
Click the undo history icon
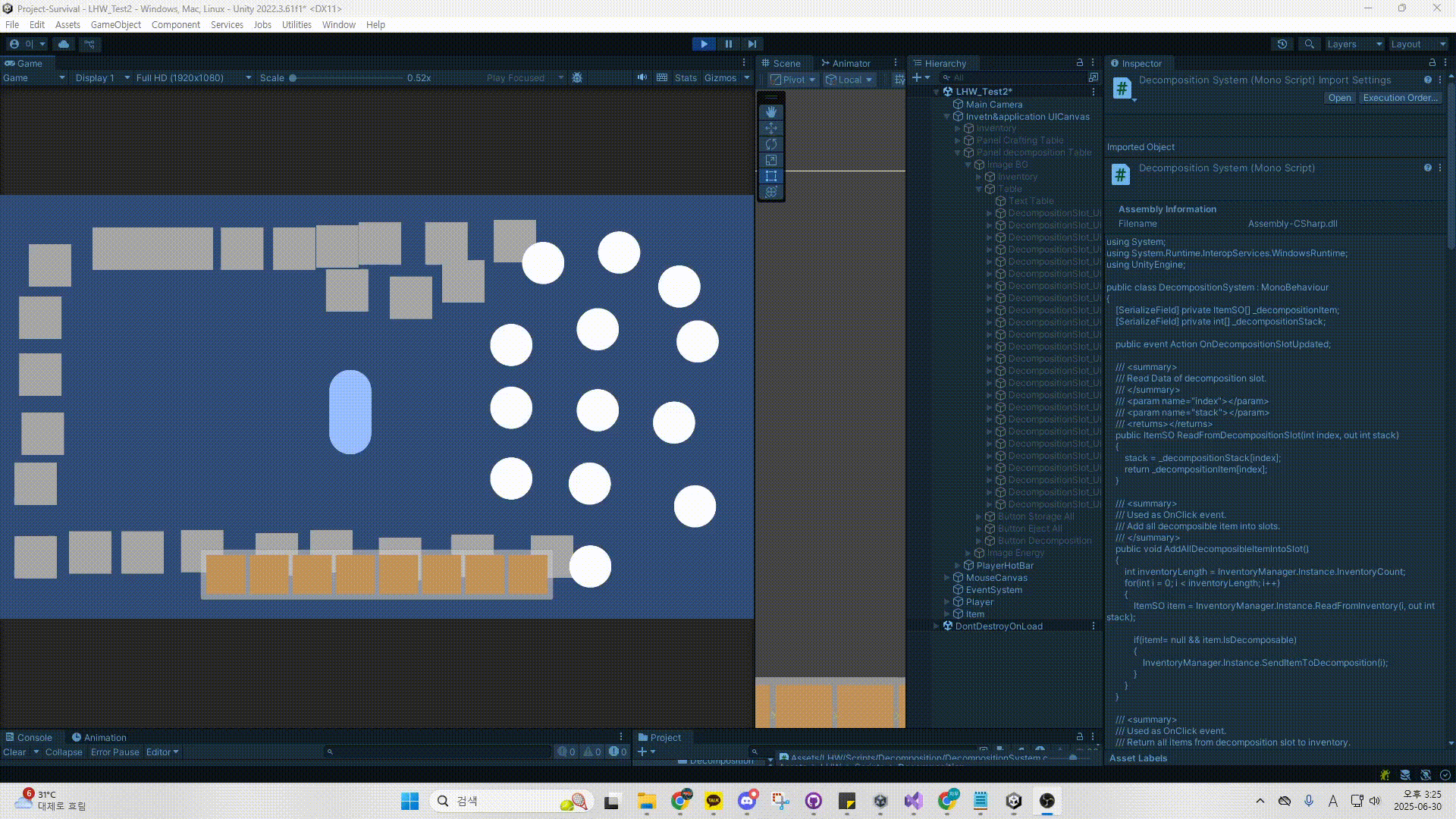tap(1282, 44)
